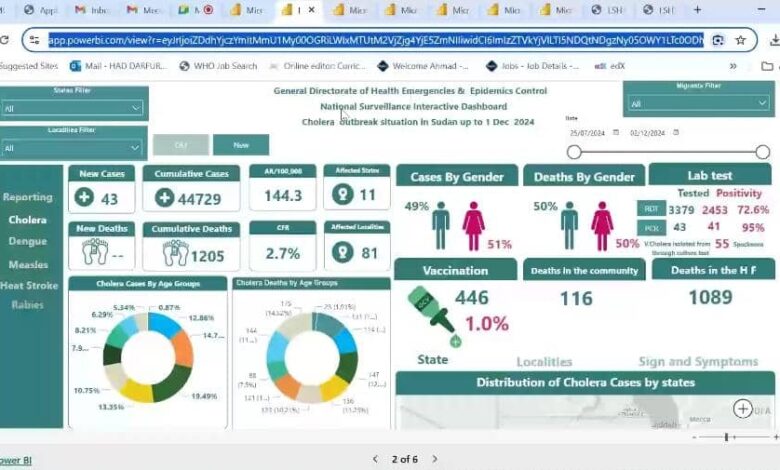The width and height of the screenshot is (780, 470).
Task: Toggle the Old view button
Action: pyautogui.click(x=180, y=145)
